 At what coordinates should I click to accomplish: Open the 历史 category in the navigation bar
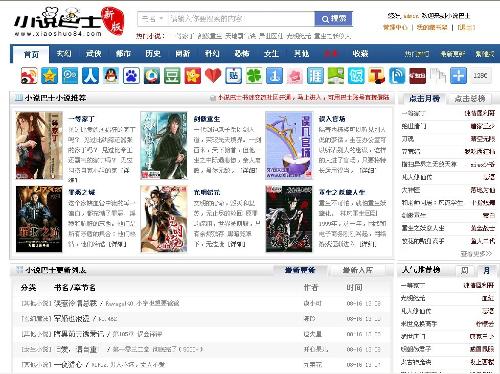click(153, 53)
